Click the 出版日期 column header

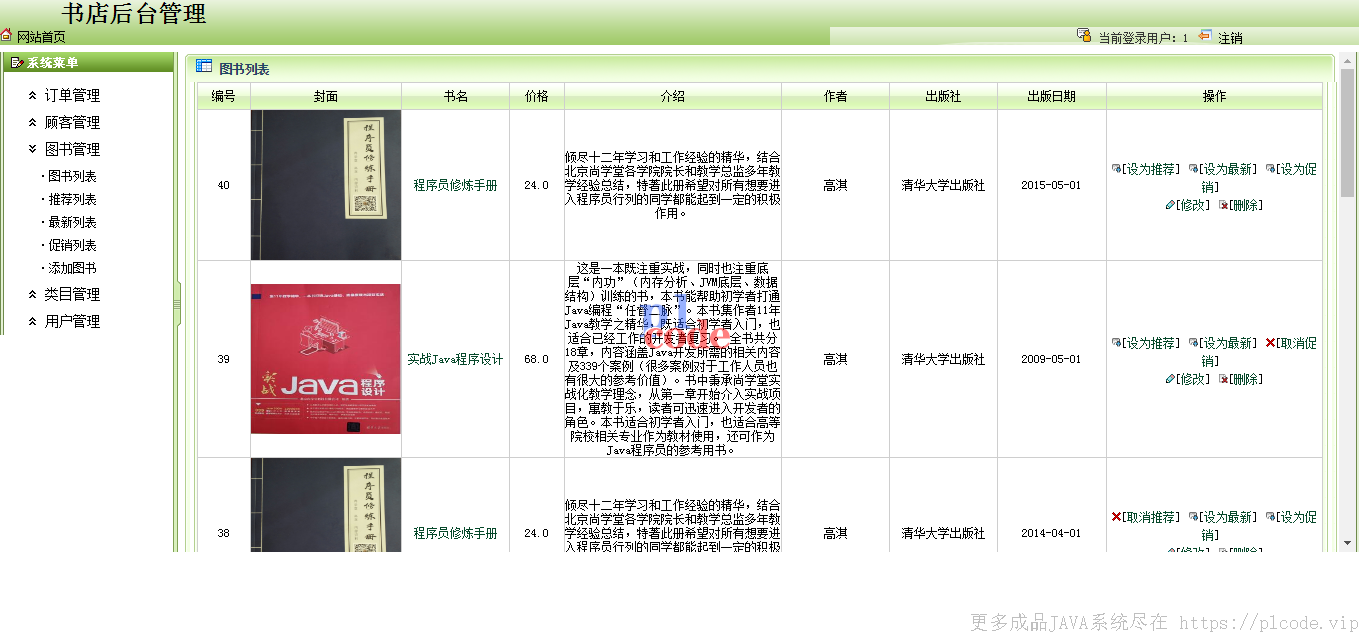pyautogui.click(x=1052, y=96)
